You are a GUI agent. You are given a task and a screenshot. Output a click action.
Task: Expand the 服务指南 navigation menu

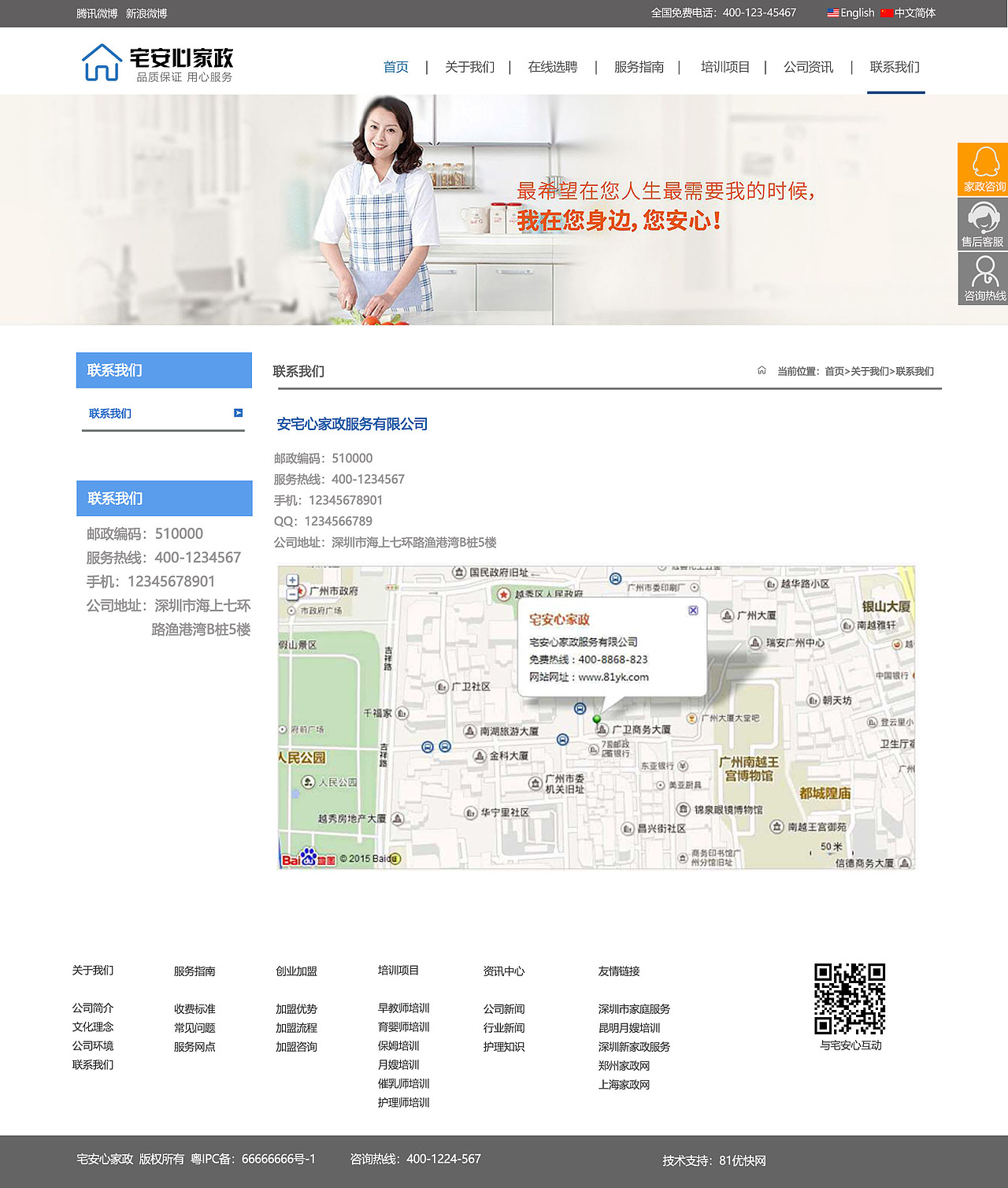(639, 68)
